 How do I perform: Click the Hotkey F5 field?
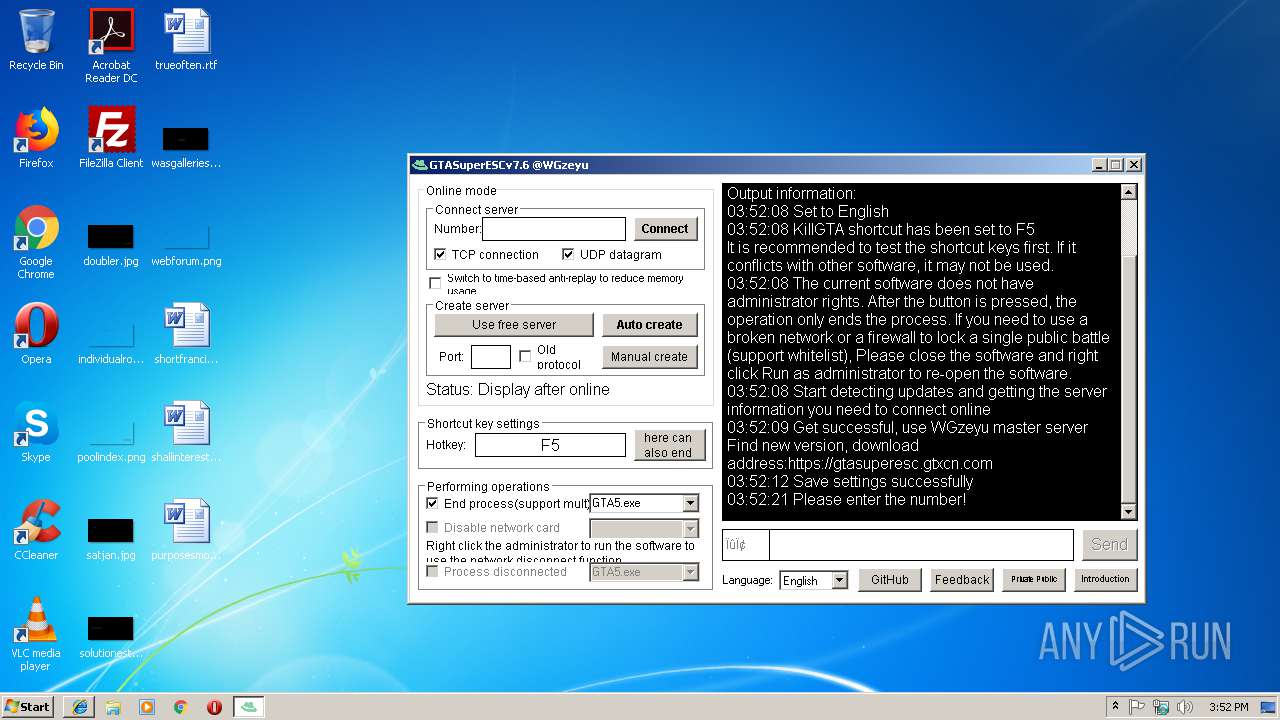pyautogui.click(x=550, y=445)
